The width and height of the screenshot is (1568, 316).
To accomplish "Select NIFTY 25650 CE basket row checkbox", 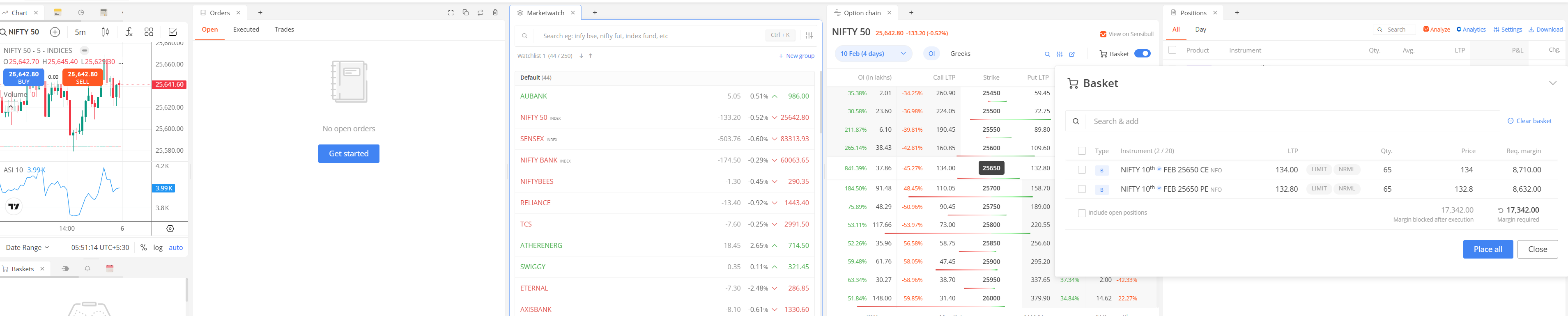I will click(1082, 170).
